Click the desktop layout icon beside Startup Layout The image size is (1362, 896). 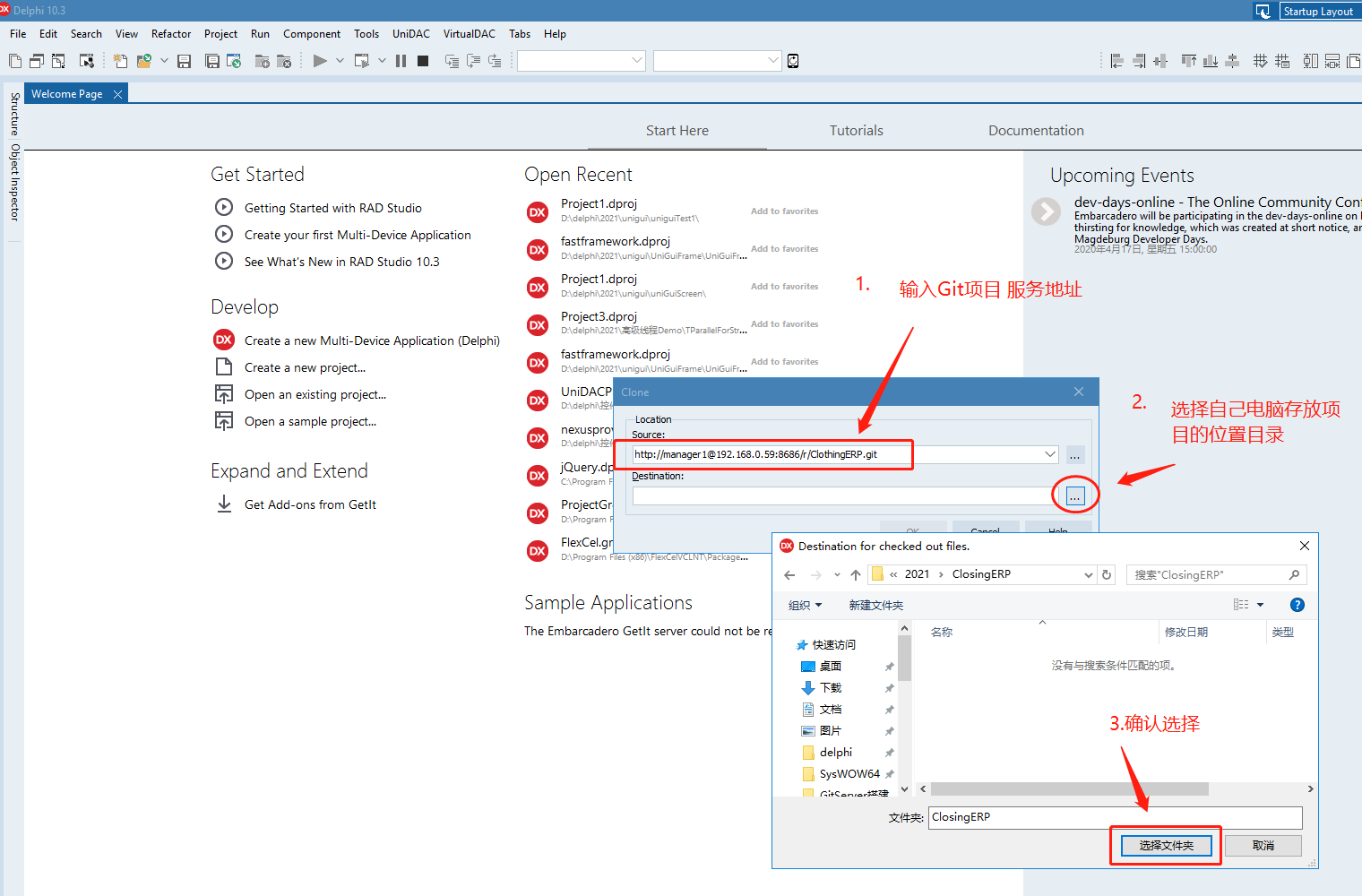click(1263, 12)
